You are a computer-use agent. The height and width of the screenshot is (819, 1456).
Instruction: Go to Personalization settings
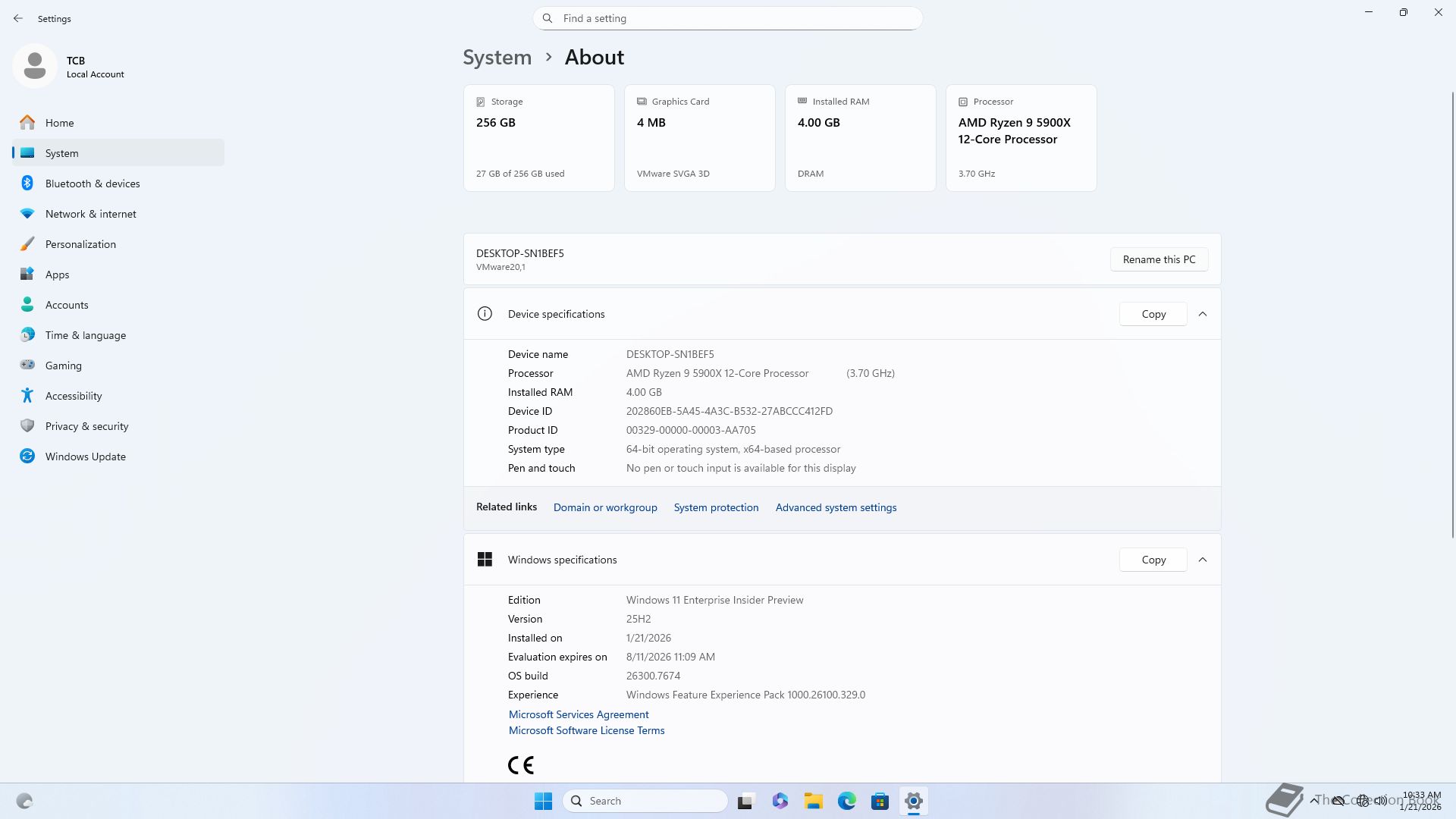[x=80, y=244]
